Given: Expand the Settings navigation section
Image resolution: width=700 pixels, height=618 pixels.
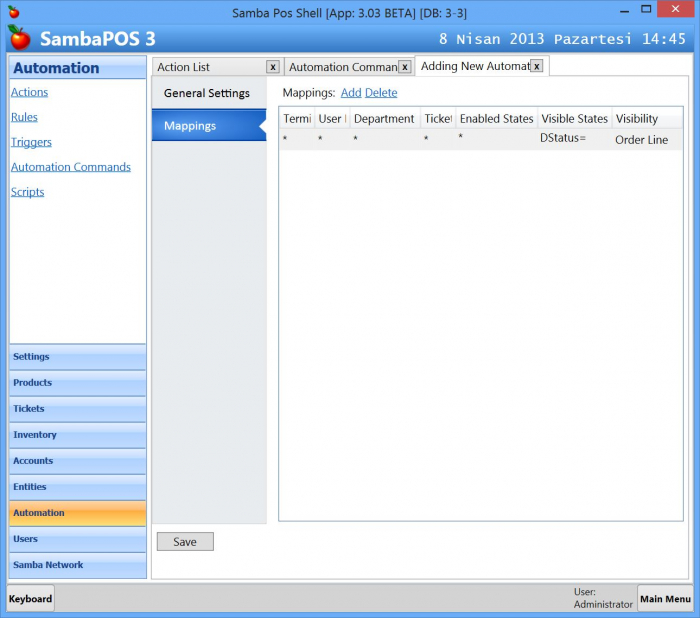Looking at the screenshot, I should click(x=78, y=357).
